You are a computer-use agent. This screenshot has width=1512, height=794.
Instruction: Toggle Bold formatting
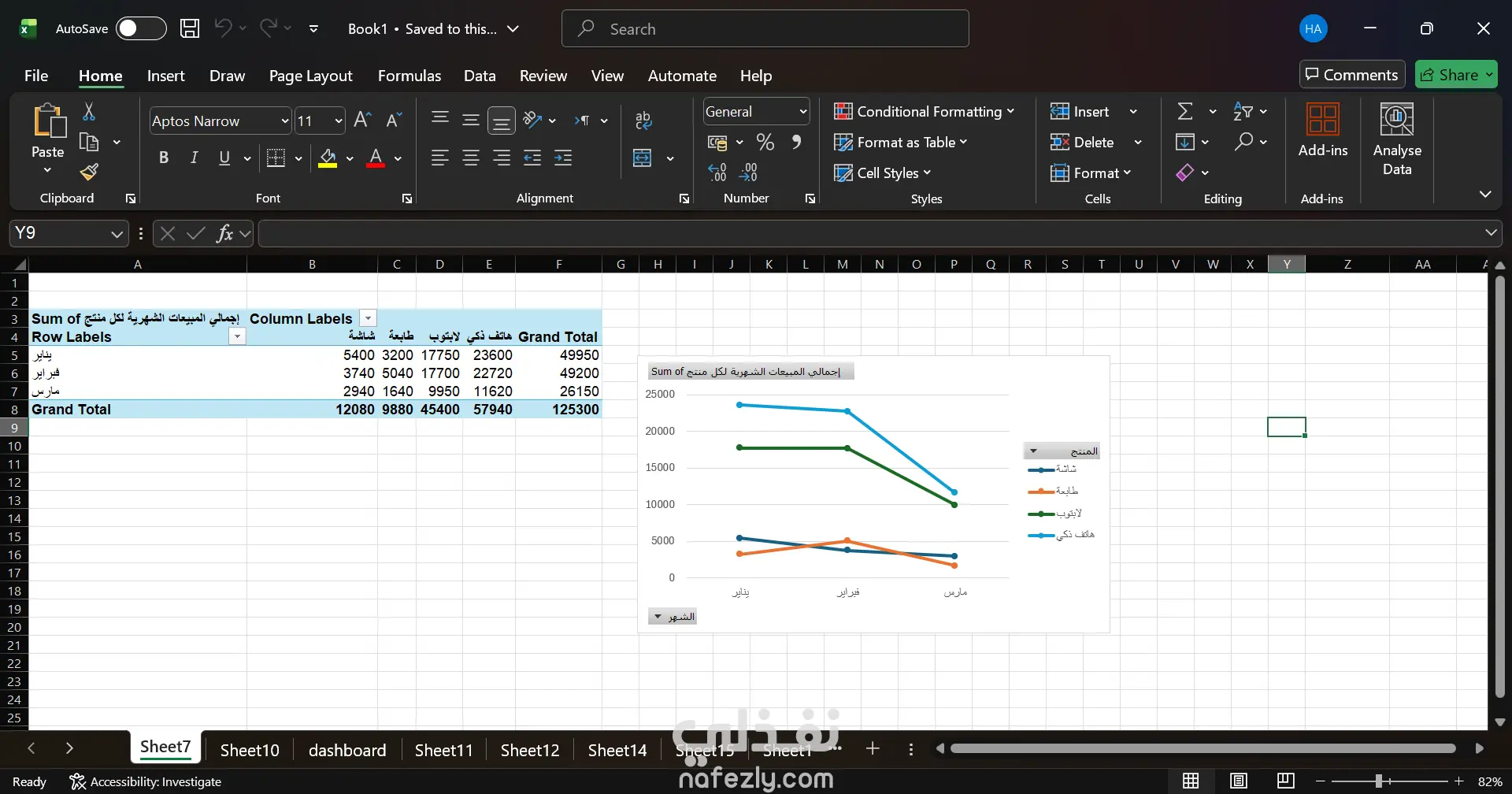[x=164, y=158]
